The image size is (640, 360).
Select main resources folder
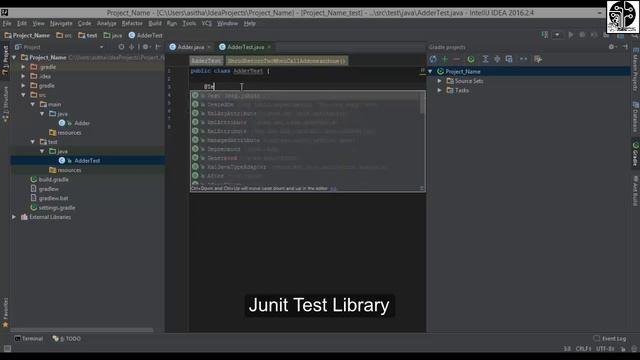pyautogui.click(x=69, y=133)
